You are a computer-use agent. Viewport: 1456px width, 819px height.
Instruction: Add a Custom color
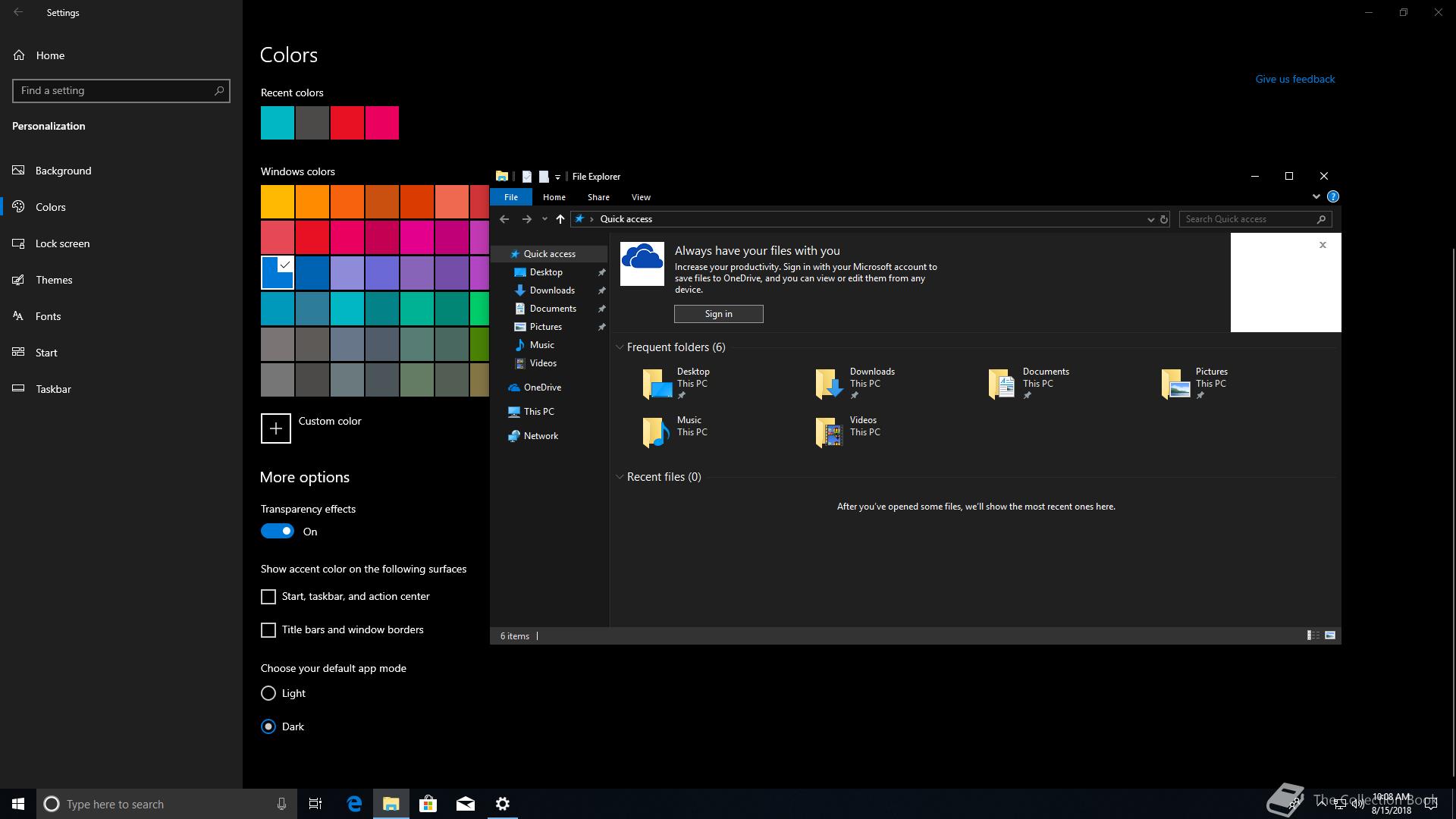[x=276, y=428]
